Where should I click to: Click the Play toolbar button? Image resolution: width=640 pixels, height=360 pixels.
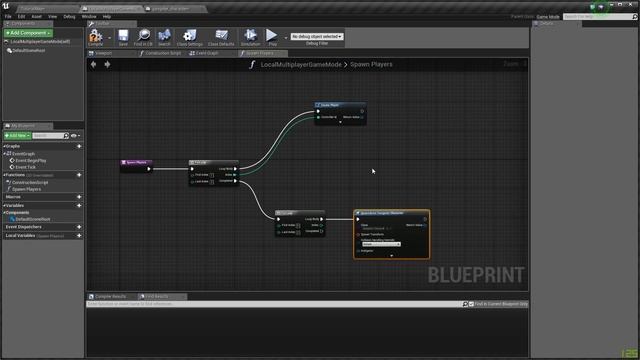(x=272, y=37)
